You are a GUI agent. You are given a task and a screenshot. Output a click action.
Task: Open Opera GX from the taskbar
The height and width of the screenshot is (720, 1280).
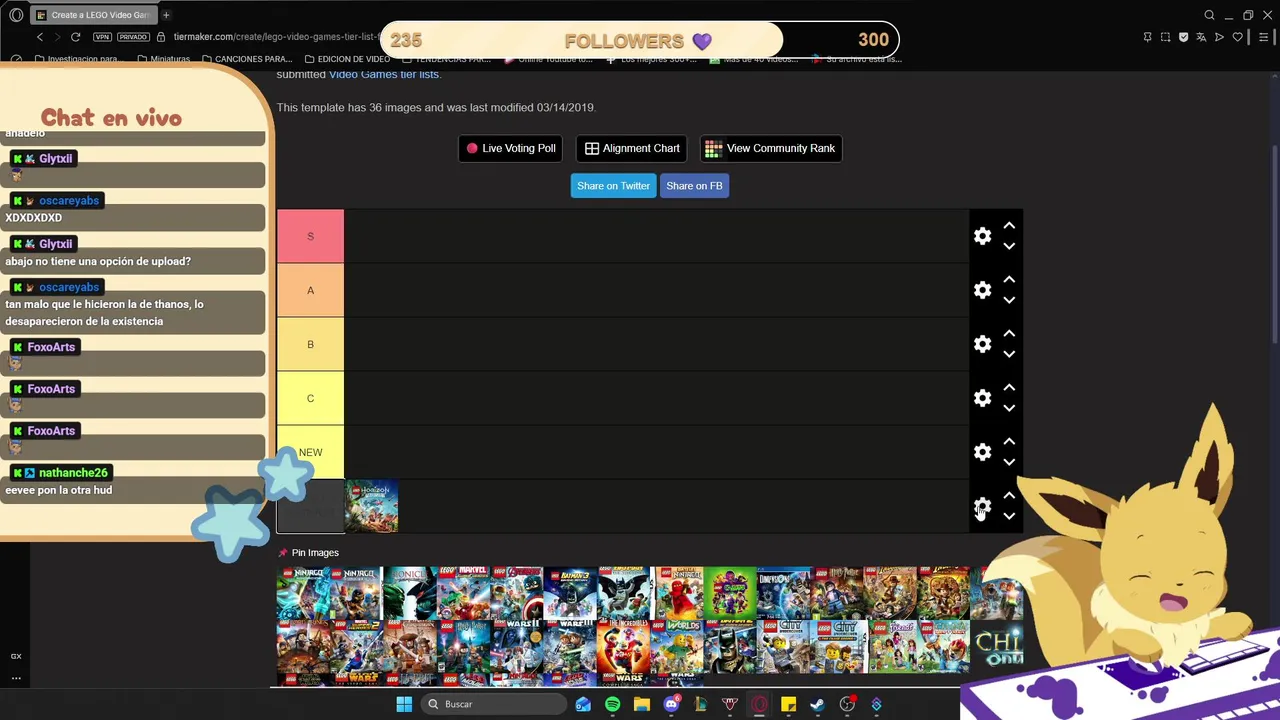click(x=759, y=704)
